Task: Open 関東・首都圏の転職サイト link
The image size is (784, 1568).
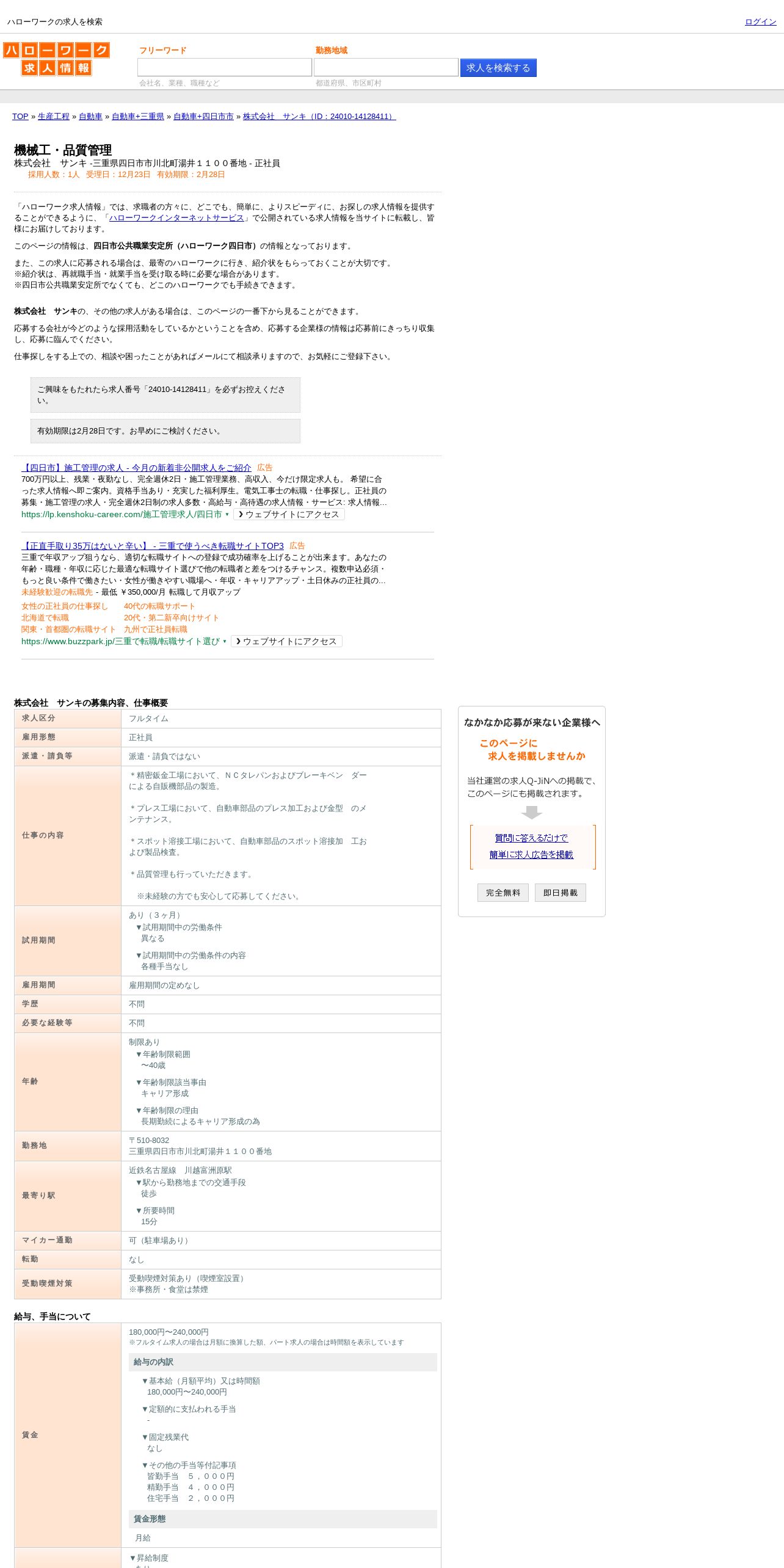Action: (x=68, y=630)
